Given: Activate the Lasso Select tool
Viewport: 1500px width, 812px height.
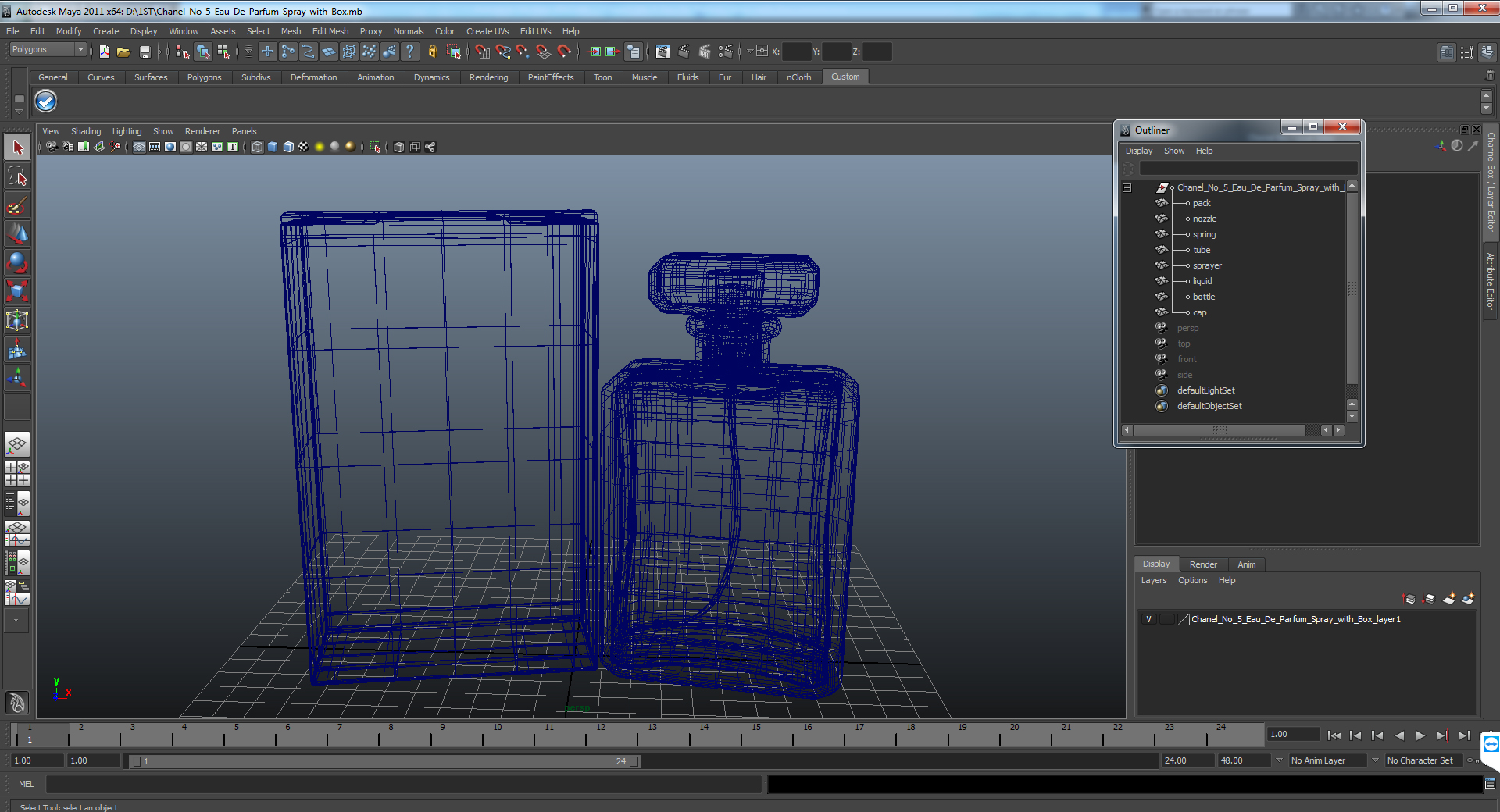Looking at the screenshot, I should (x=17, y=177).
